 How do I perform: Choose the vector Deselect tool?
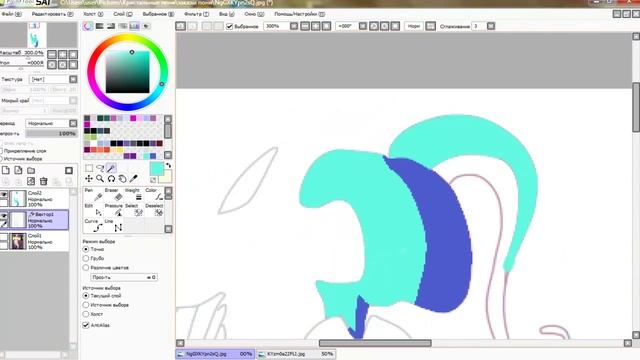(154, 210)
